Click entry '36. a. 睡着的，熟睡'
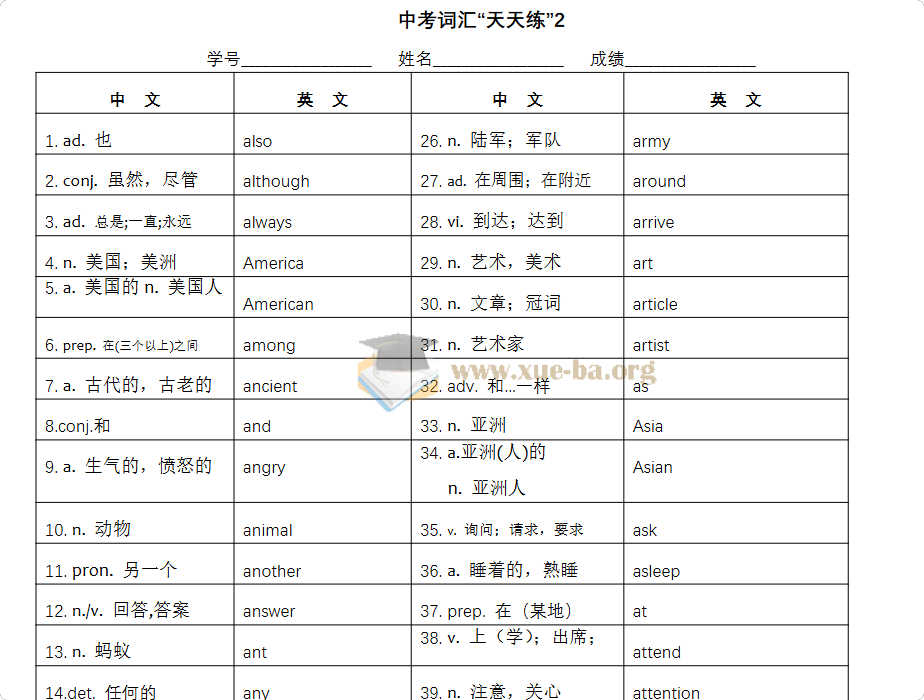 point(499,570)
